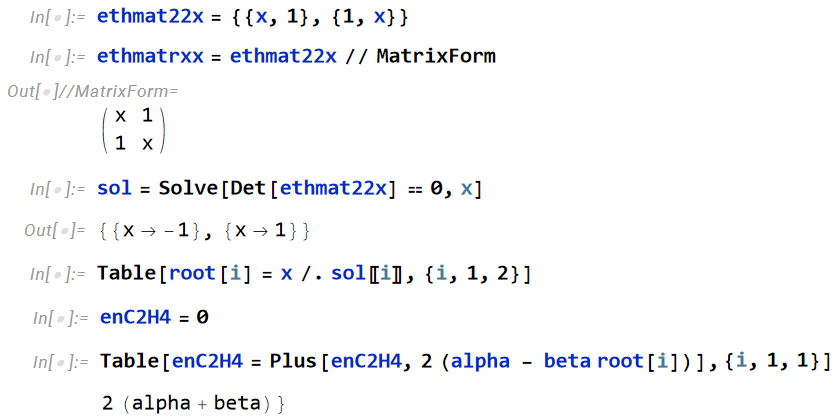This screenshot has height=420, width=840.
Task: Click the ethmat22x variable in first input
Action: [x=150, y=17]
